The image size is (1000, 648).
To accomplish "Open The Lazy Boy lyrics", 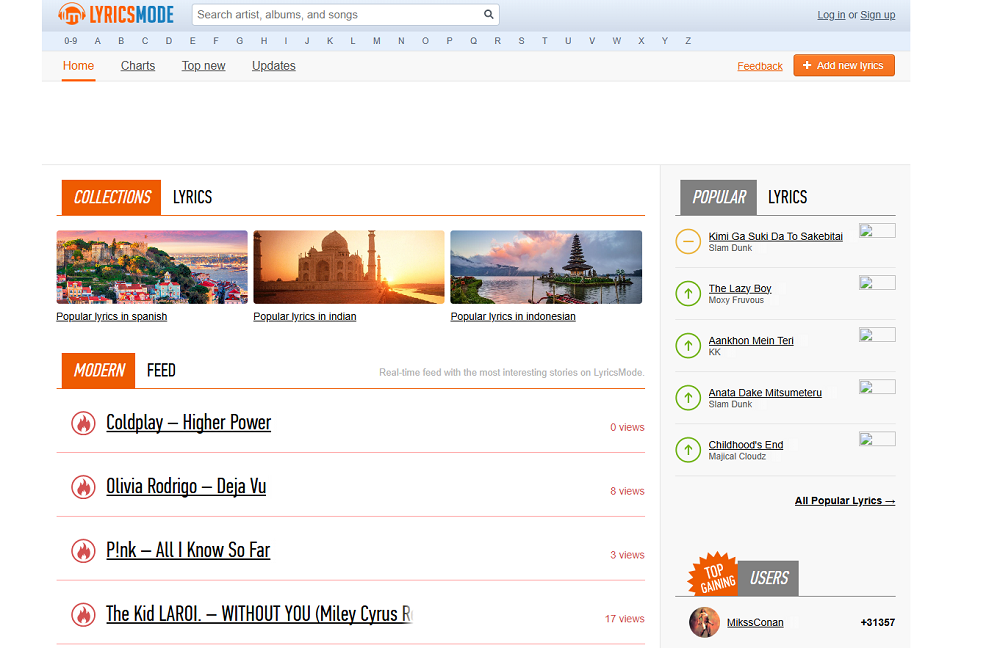I will (x=740, y=288).
